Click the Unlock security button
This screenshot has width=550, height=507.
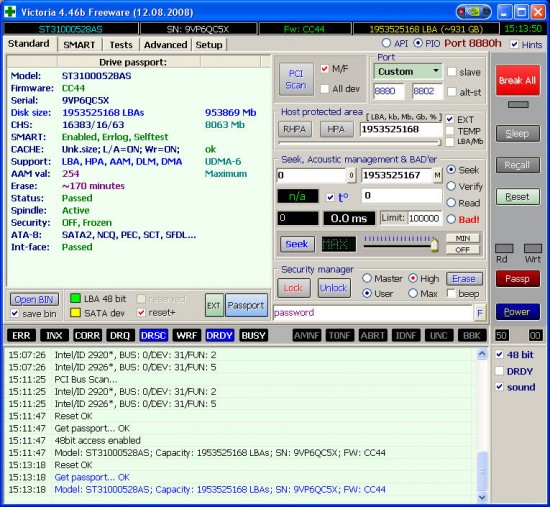(x=334, y=288)
